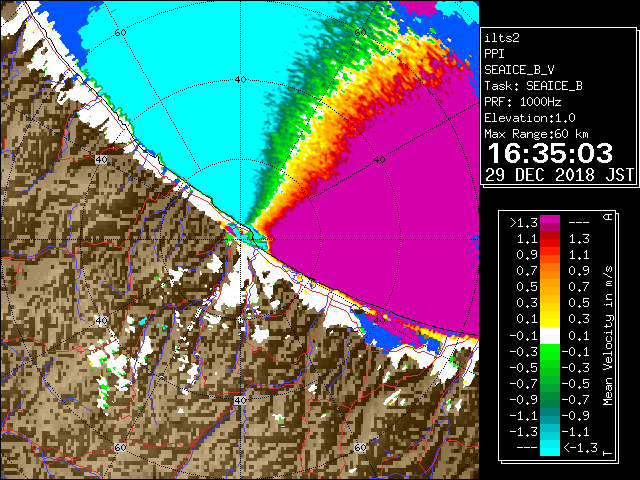Click the radar site name ilts2
Image resolution: width=640 pixels, height=480 pixels.
click(x=502, y=38)
